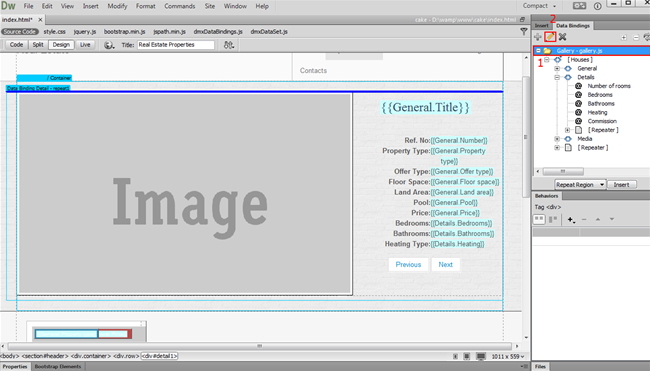Click the expand all tree plus icon
This screenshot has height=371, width=650.
623,37
